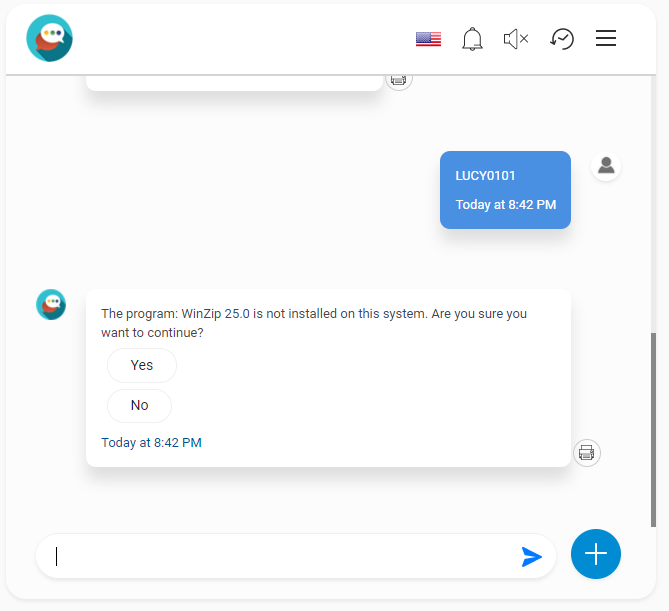Open chat history clock icon
The width and height of the screenshot is (669, 611).
561,39
